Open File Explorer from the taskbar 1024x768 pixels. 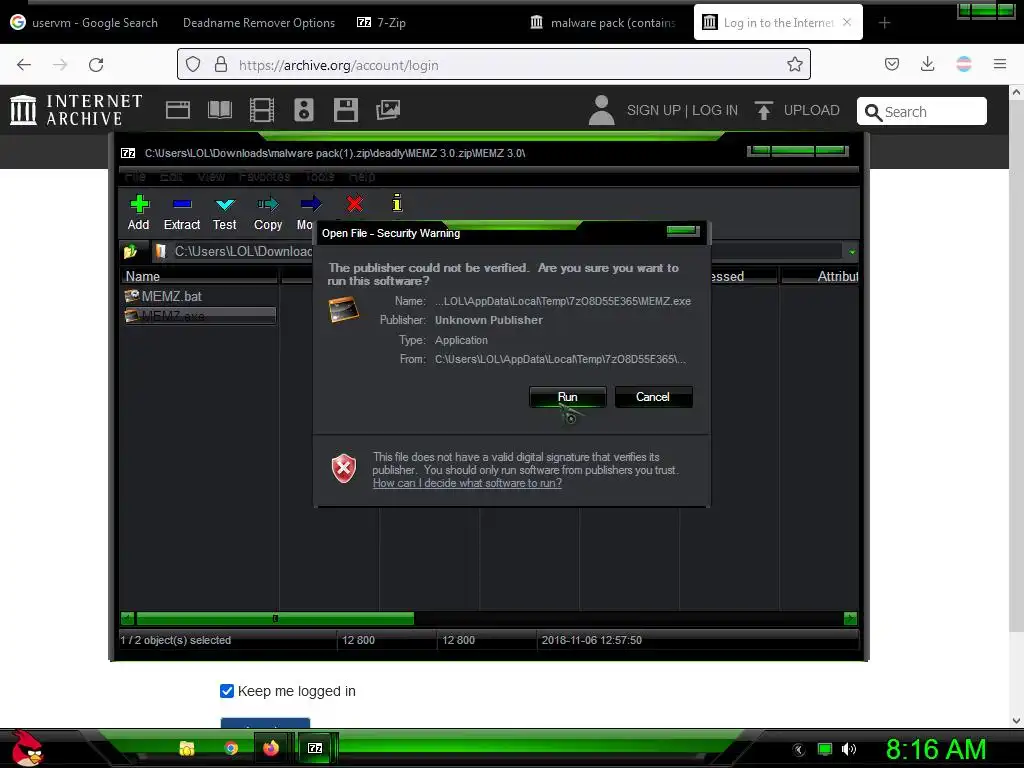(187, 748)
